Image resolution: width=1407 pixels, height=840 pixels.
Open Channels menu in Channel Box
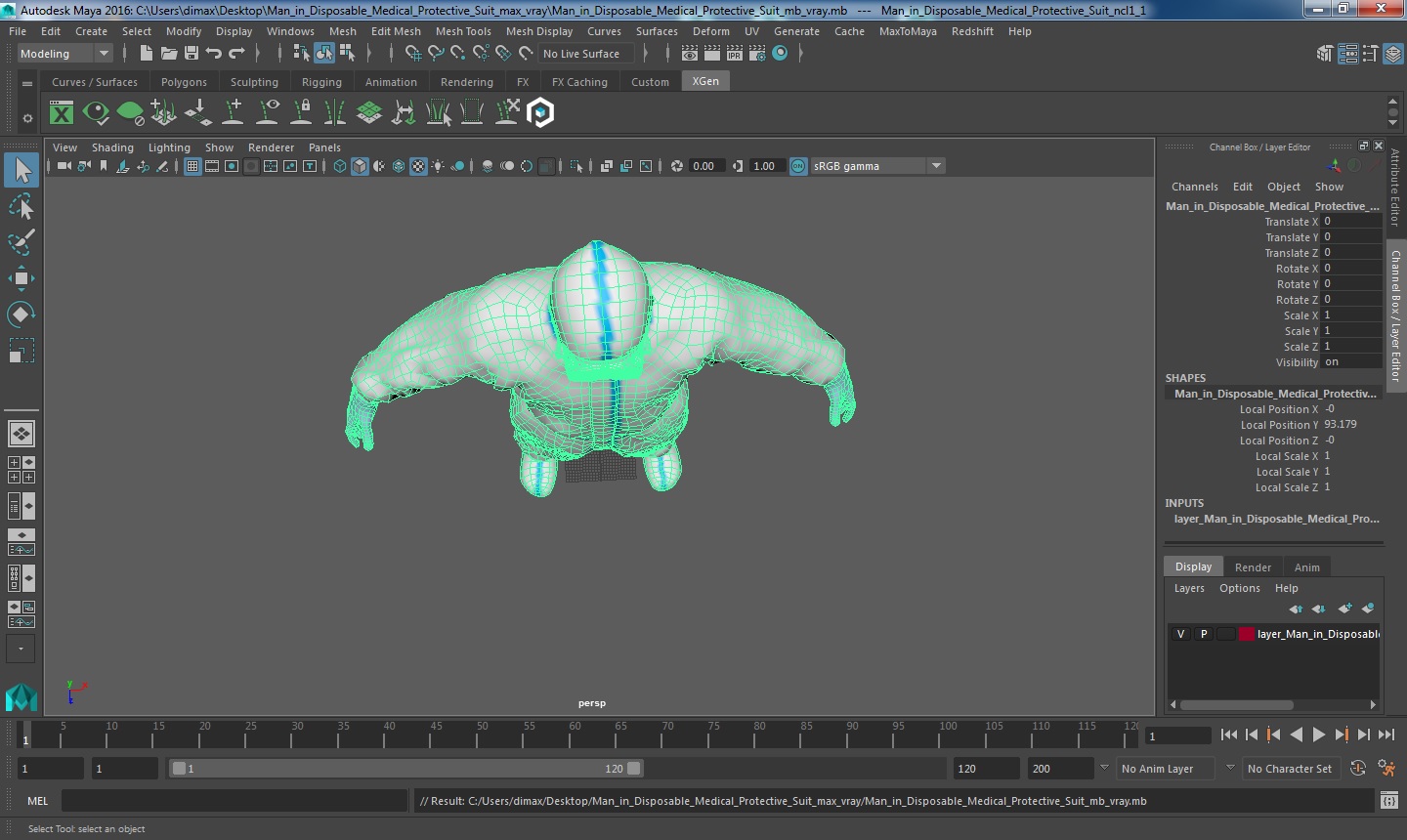coord(1194,187)
